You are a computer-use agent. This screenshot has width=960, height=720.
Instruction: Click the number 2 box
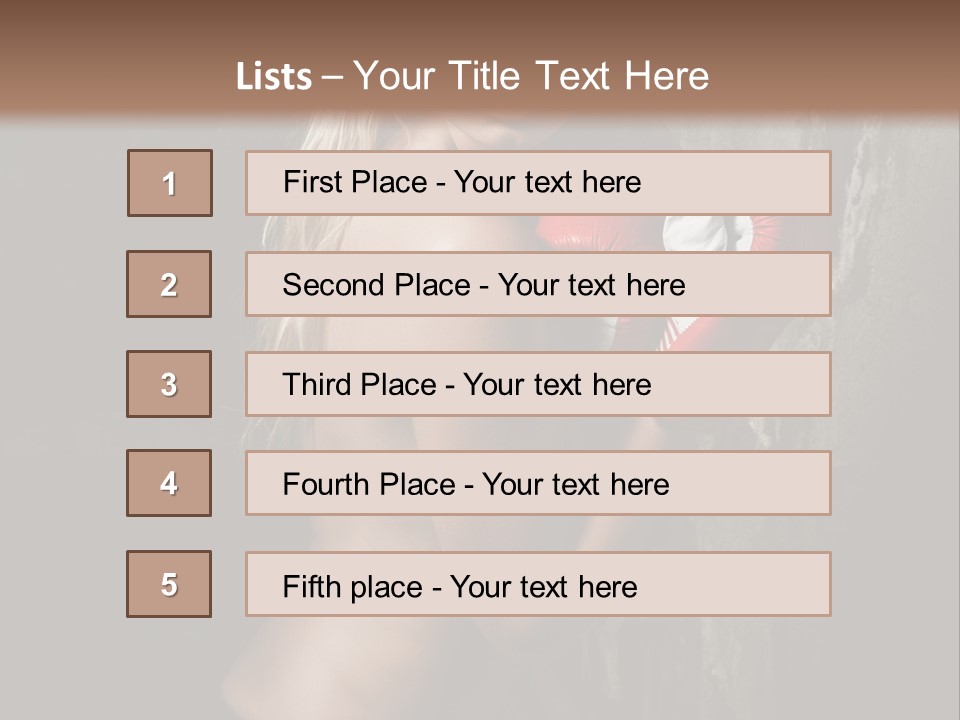[169, 284]
